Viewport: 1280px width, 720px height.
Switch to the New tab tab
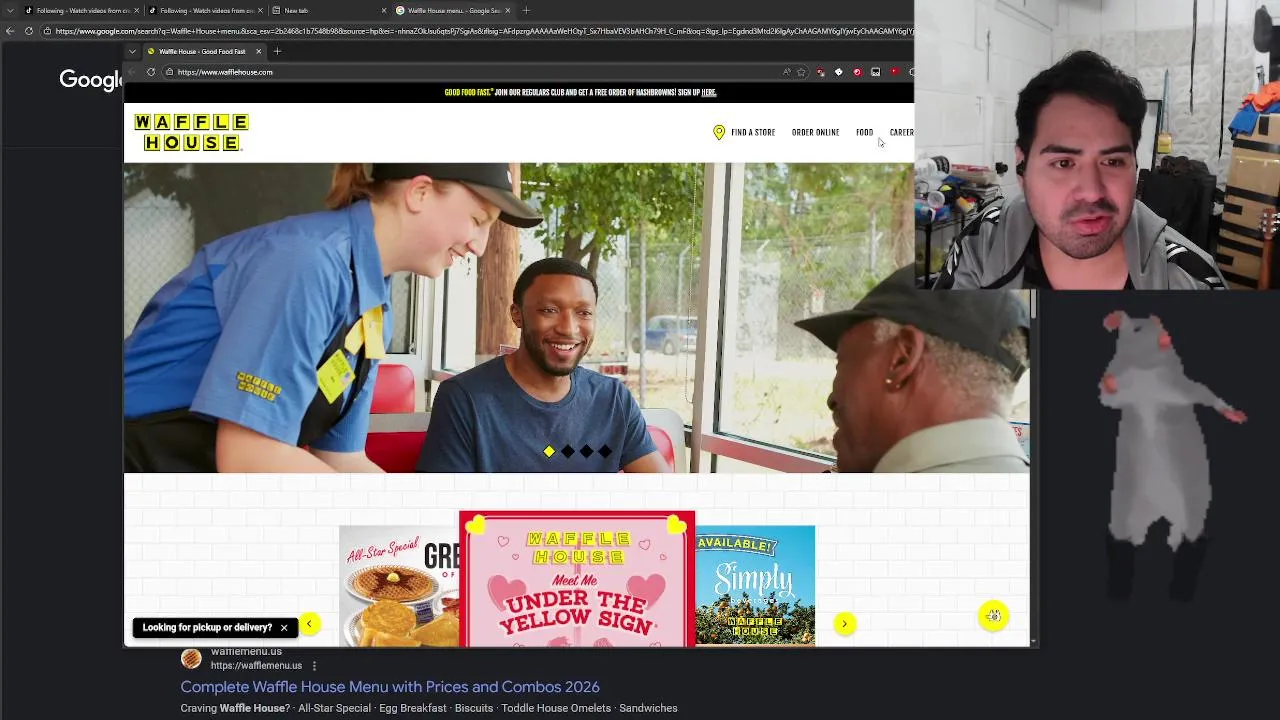tap(329, 10)
